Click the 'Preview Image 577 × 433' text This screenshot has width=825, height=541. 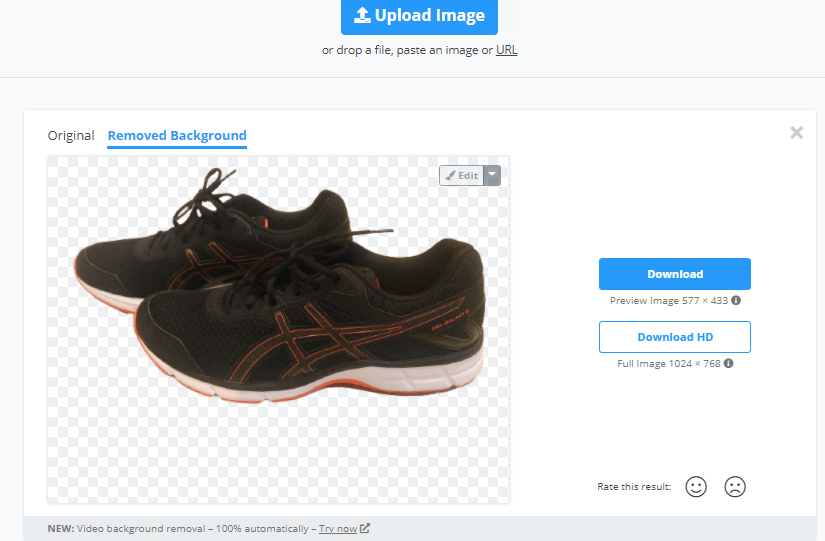669,300
